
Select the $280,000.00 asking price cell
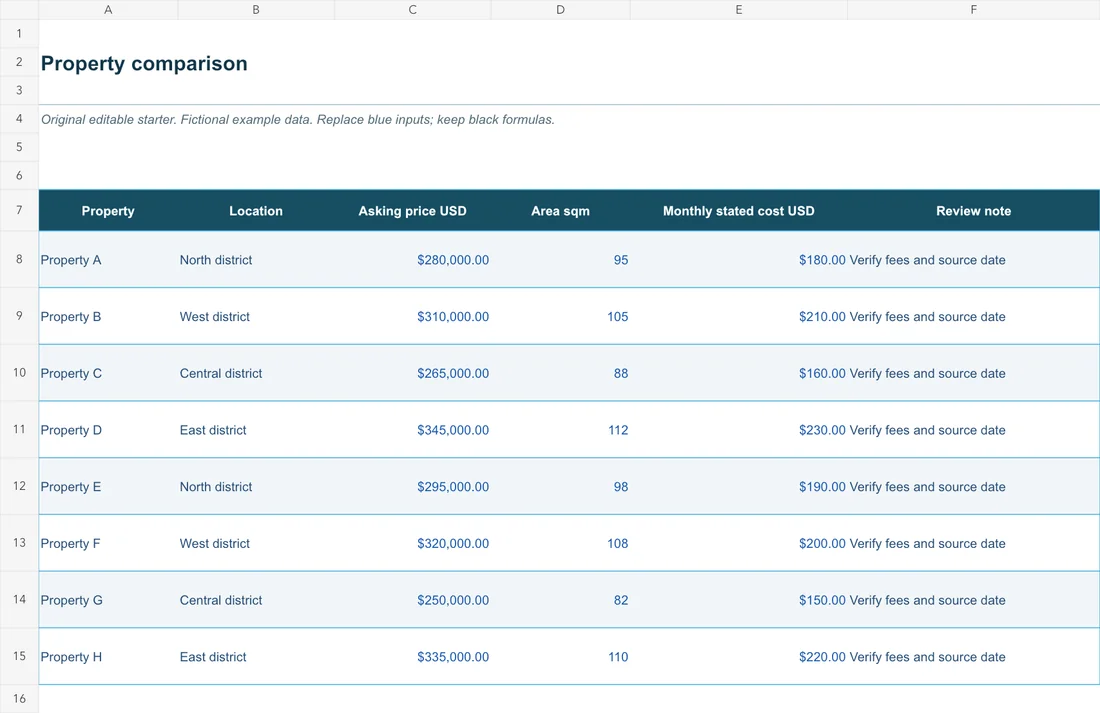(412, 260)
